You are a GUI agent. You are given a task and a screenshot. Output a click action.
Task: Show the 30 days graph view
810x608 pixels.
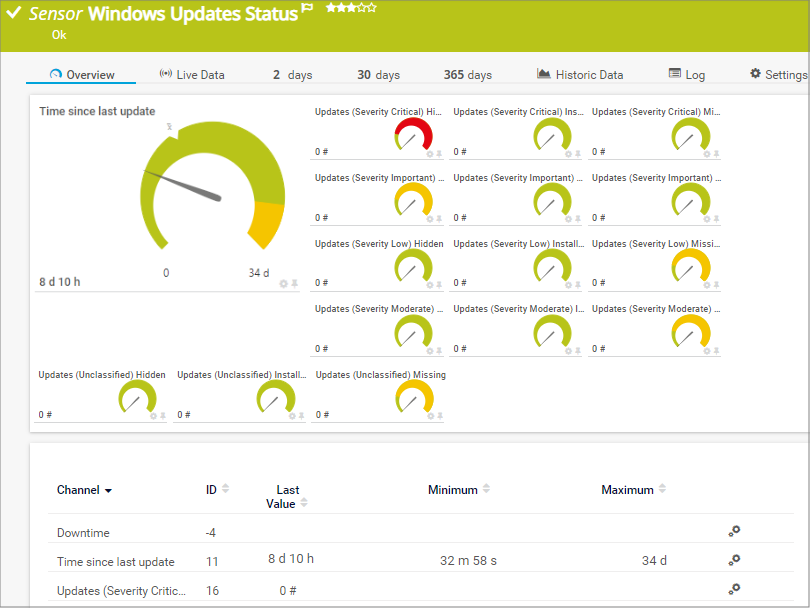[x=378, y=75]
